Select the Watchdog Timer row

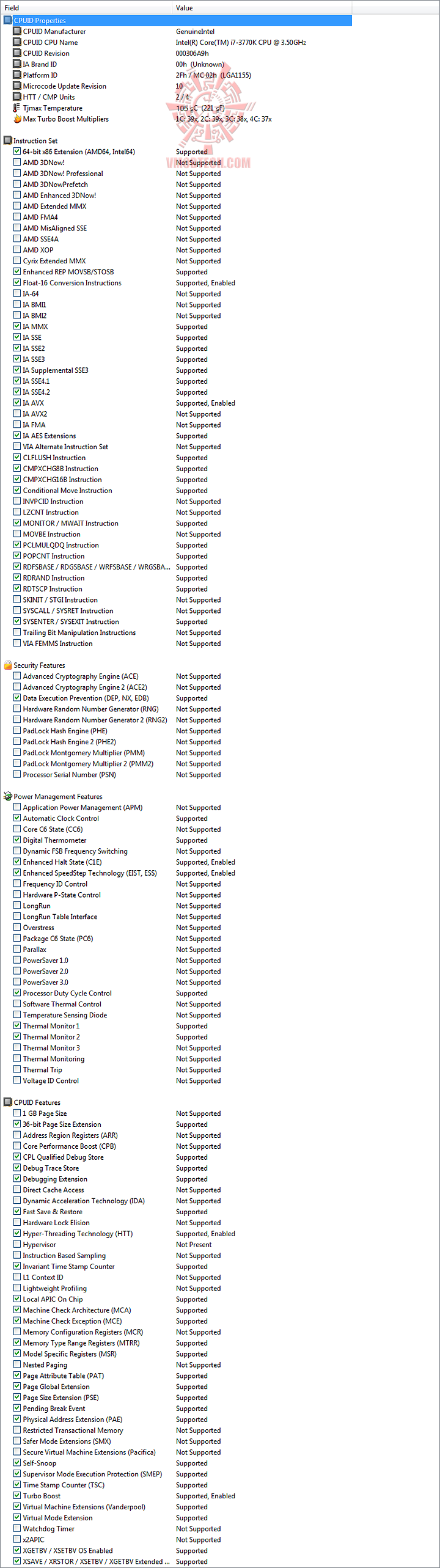point(177,1529)
